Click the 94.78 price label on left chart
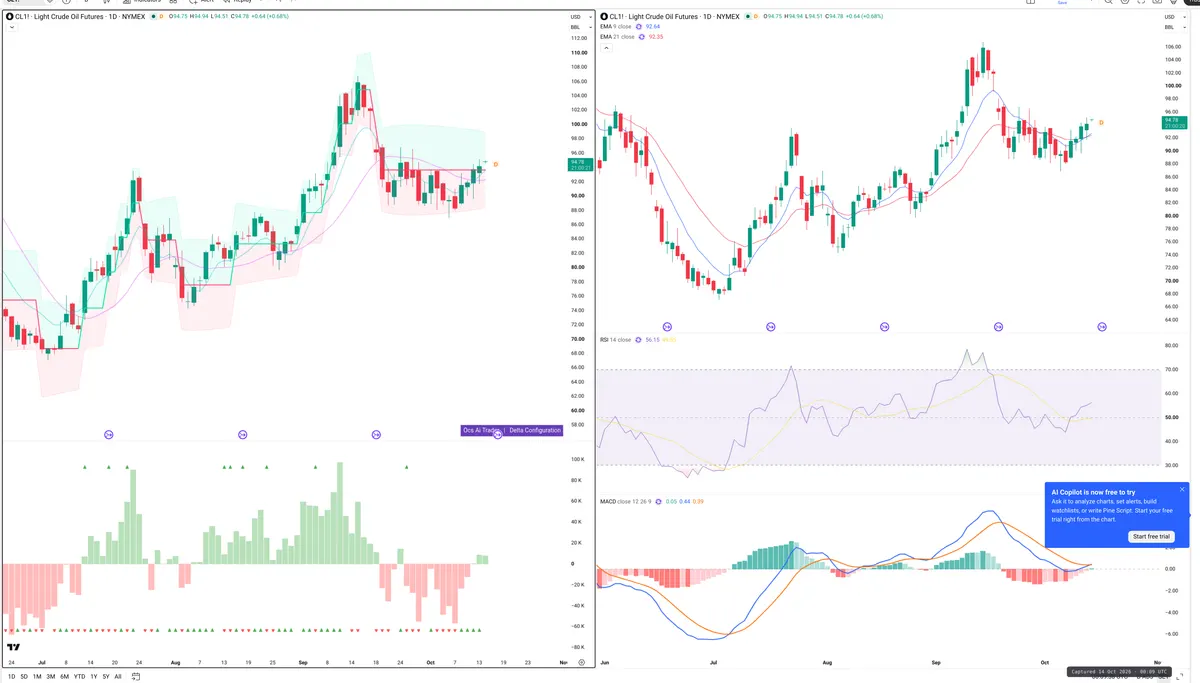Viewport: 1200px width, 683px height. (x=578, y=164)
